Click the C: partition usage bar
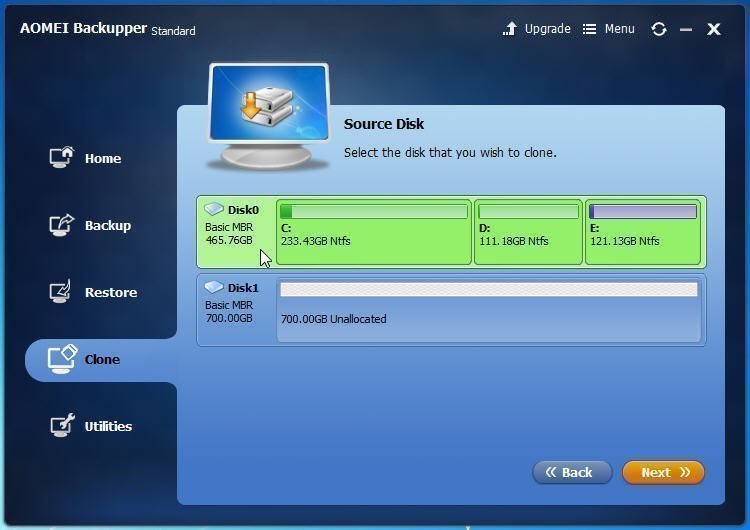 click(x=374, y=211)
